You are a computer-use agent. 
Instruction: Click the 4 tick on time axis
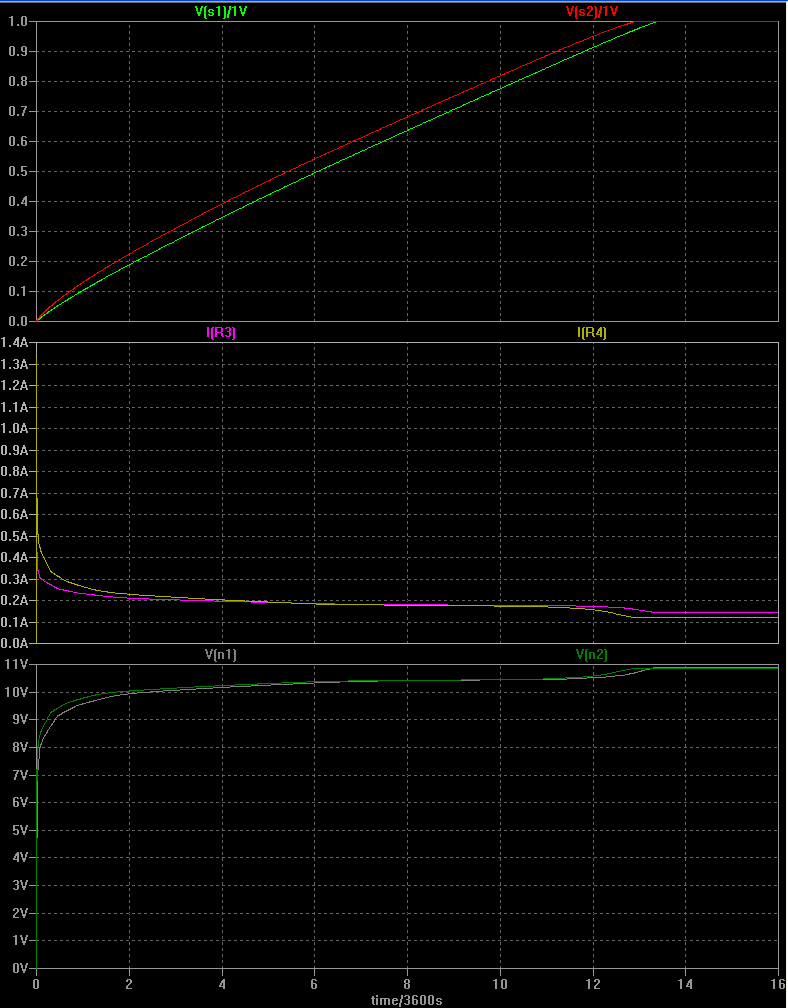pos(222,984)
